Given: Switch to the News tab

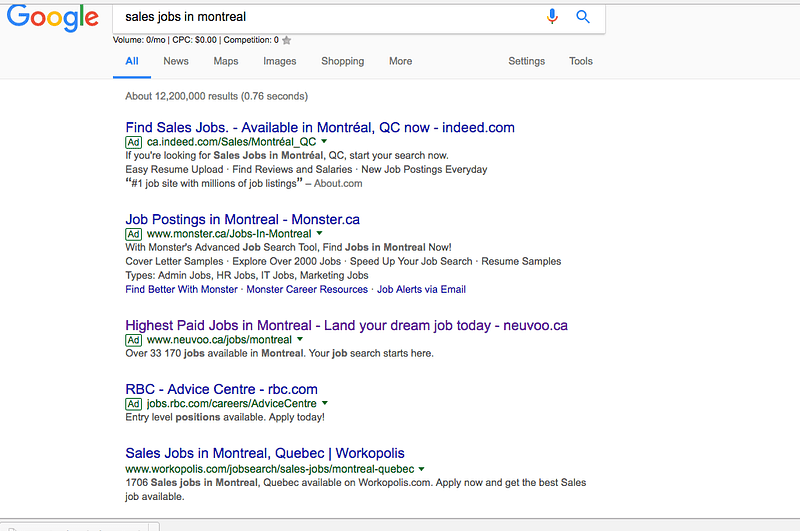Looking at the screenshot, I should click(x=176, y=61).
